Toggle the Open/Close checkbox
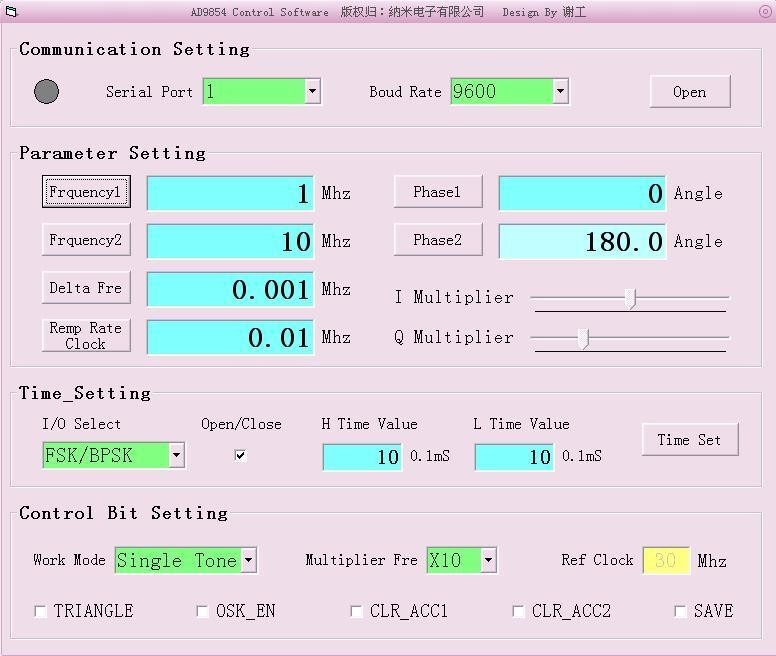The height and width of the screenshot is (656, 776). [x=240, y=455]
